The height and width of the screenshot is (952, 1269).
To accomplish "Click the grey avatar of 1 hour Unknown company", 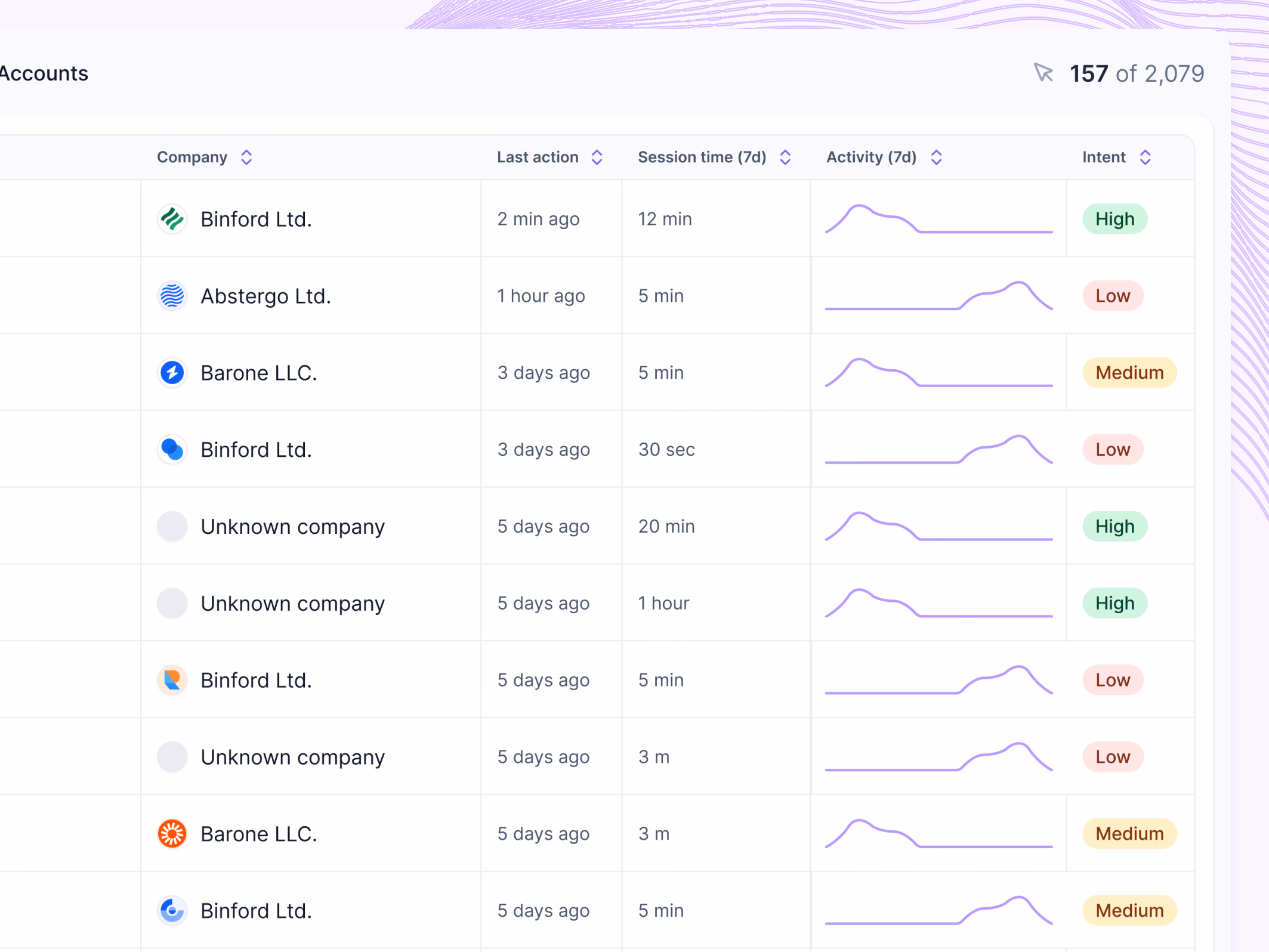I will click(x=172, y=603).
